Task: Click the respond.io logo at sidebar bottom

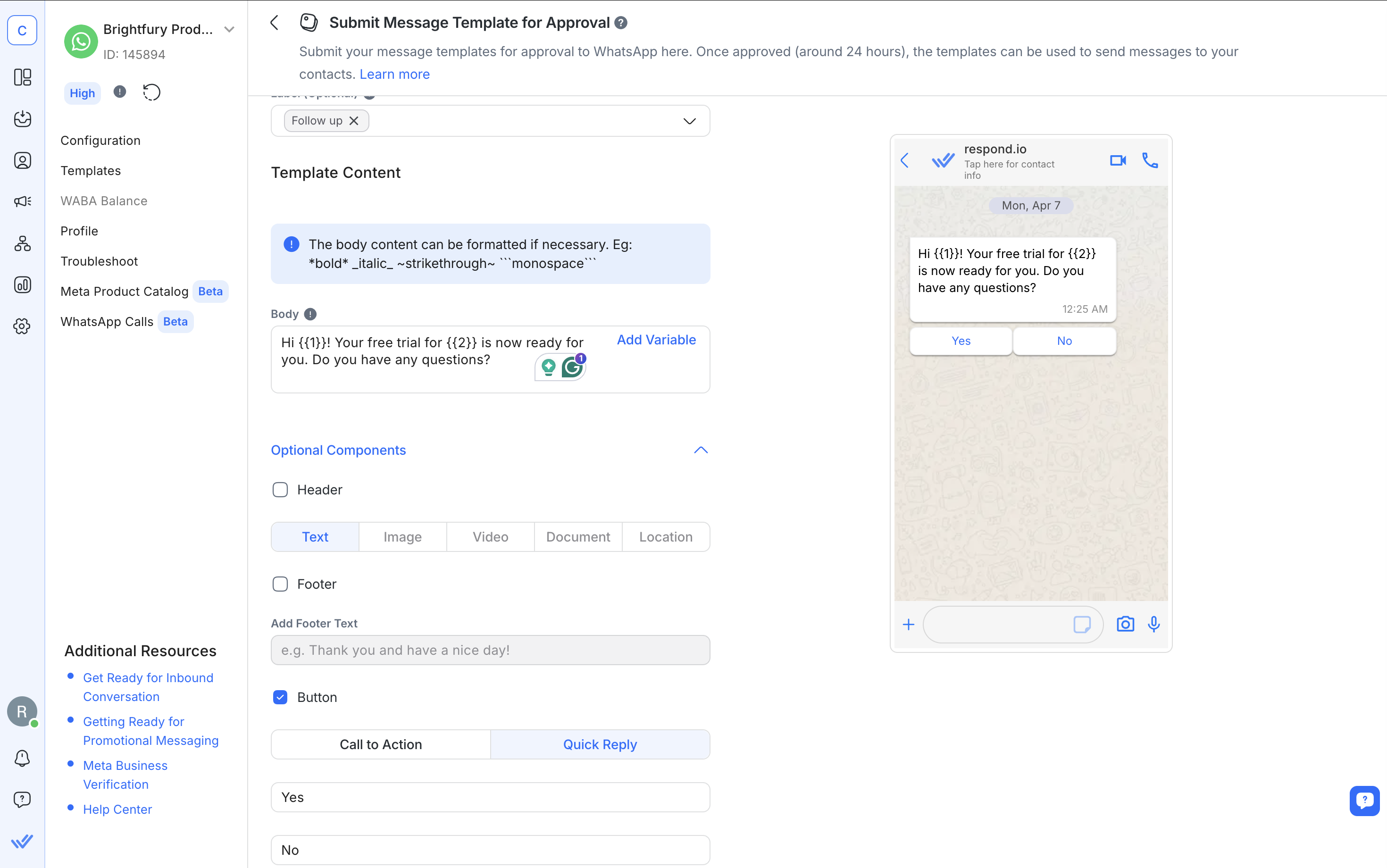Action: [22, 842]
